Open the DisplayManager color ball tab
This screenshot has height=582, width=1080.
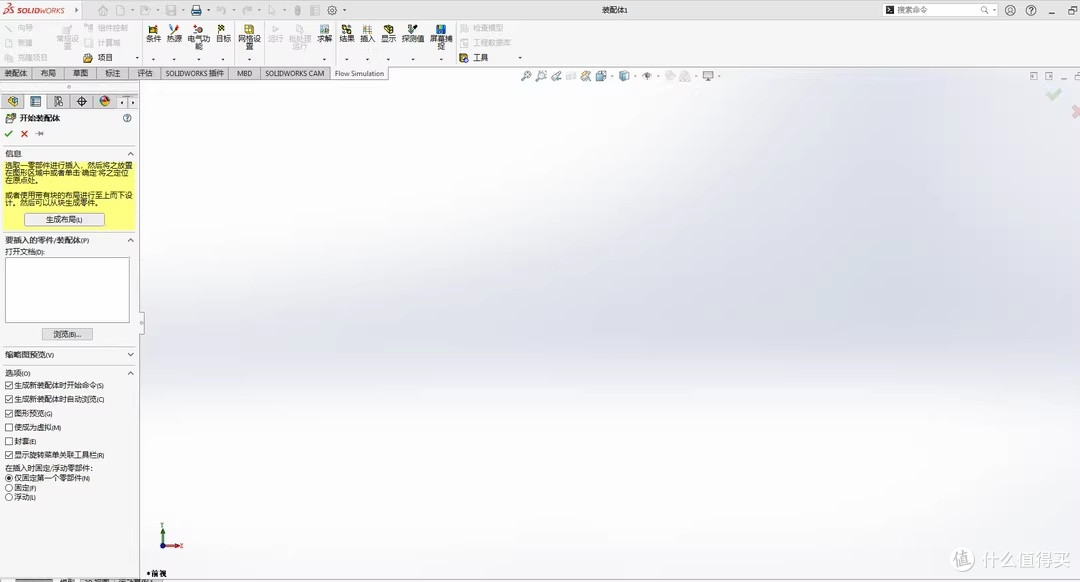point(105,101)
